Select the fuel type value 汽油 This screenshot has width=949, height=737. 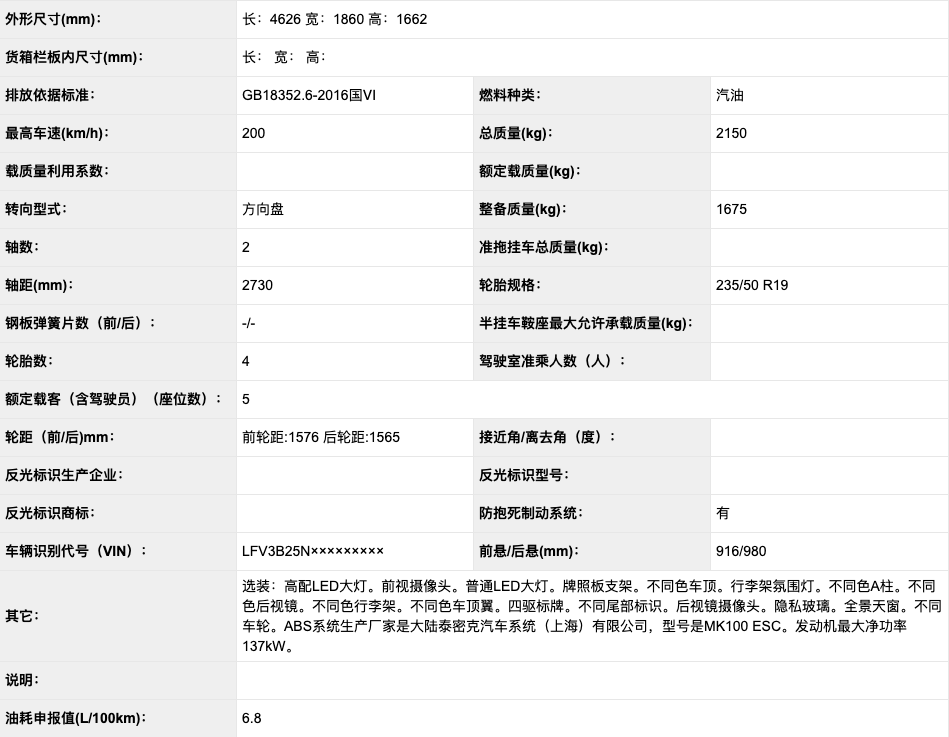(730, 95)
